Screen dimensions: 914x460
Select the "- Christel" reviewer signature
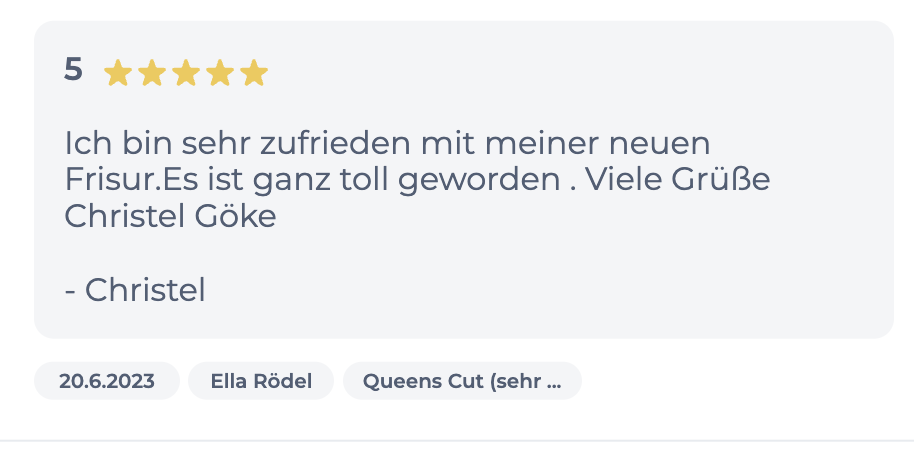coord(135,290)
